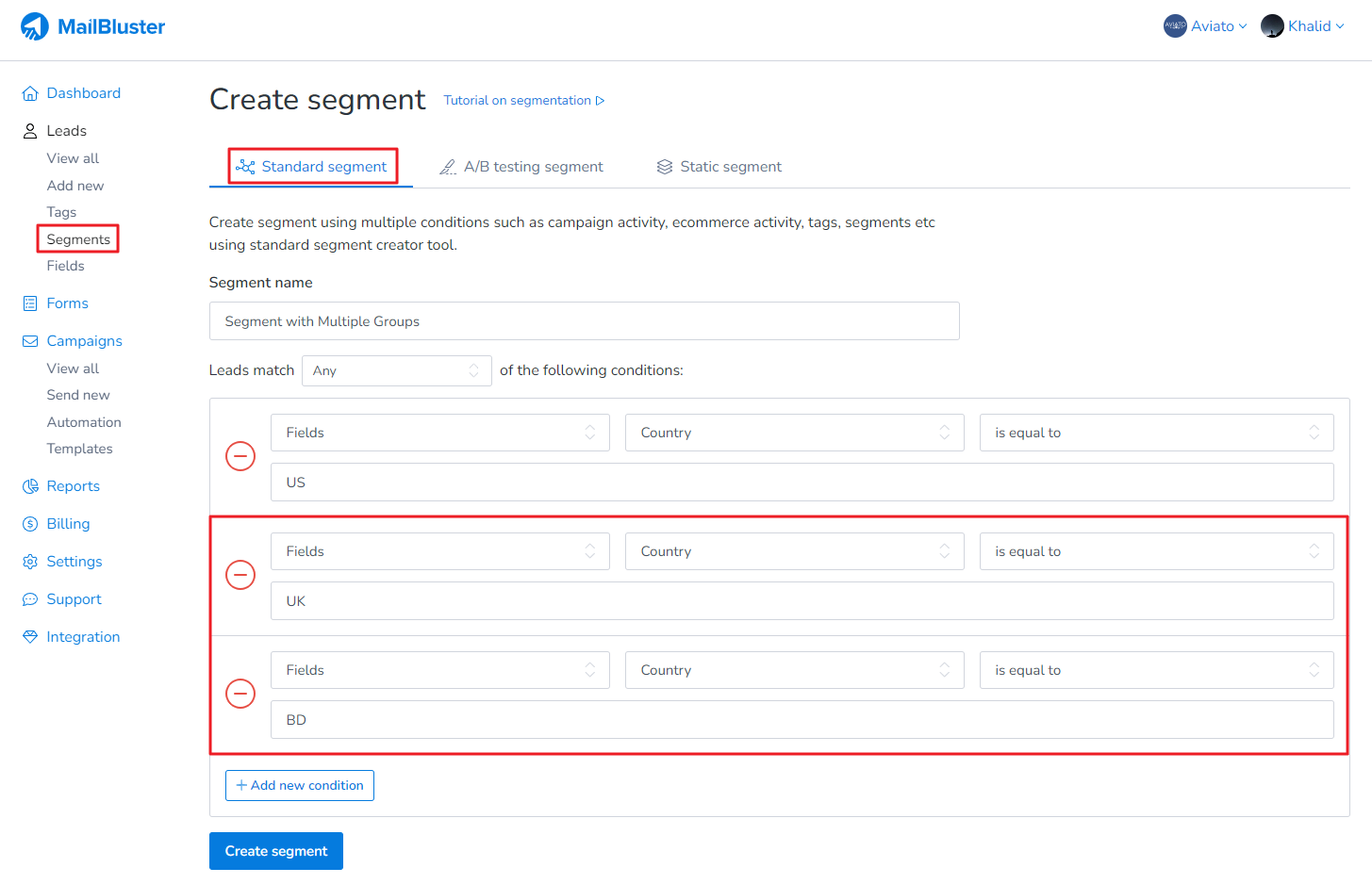1372x884 pixels.
Task: Click the Segment name input field
Action: [584, 321]
